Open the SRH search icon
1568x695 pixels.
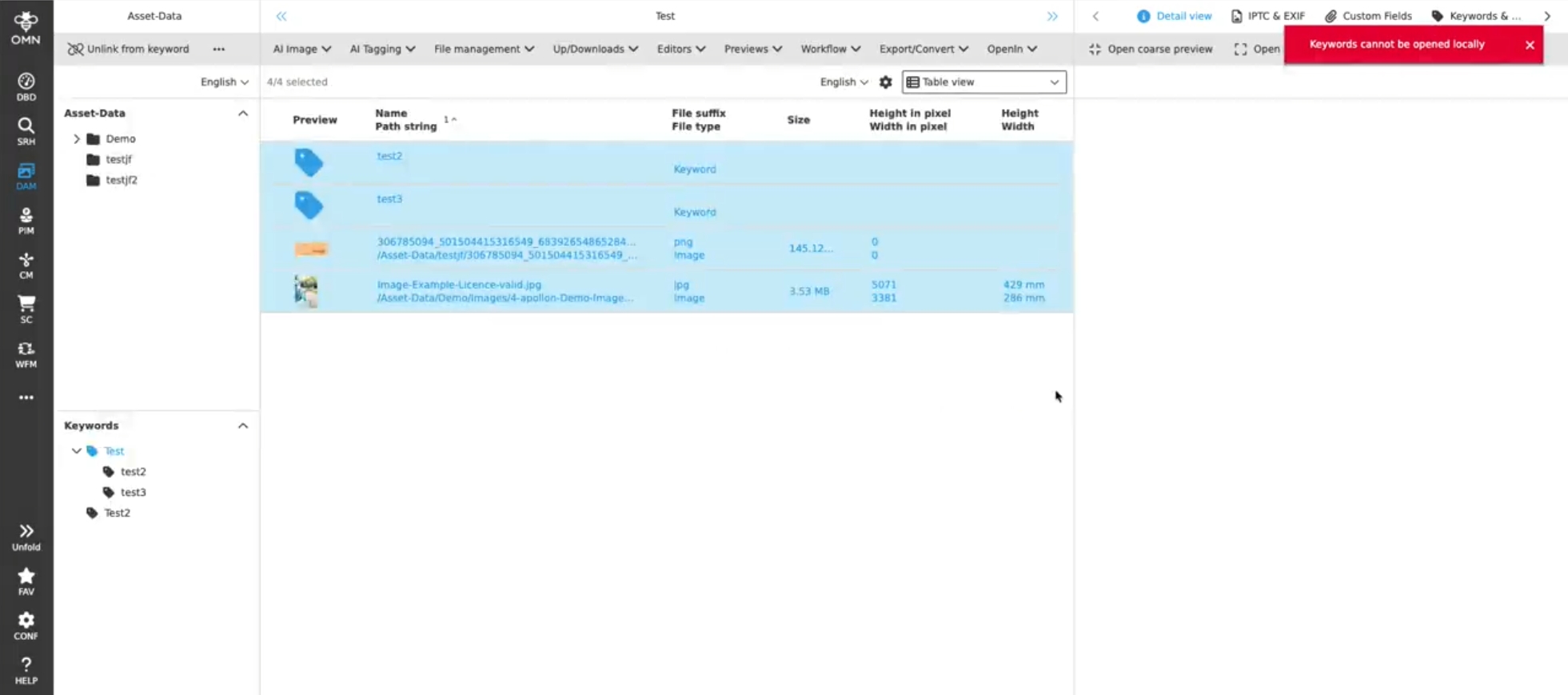26,131
